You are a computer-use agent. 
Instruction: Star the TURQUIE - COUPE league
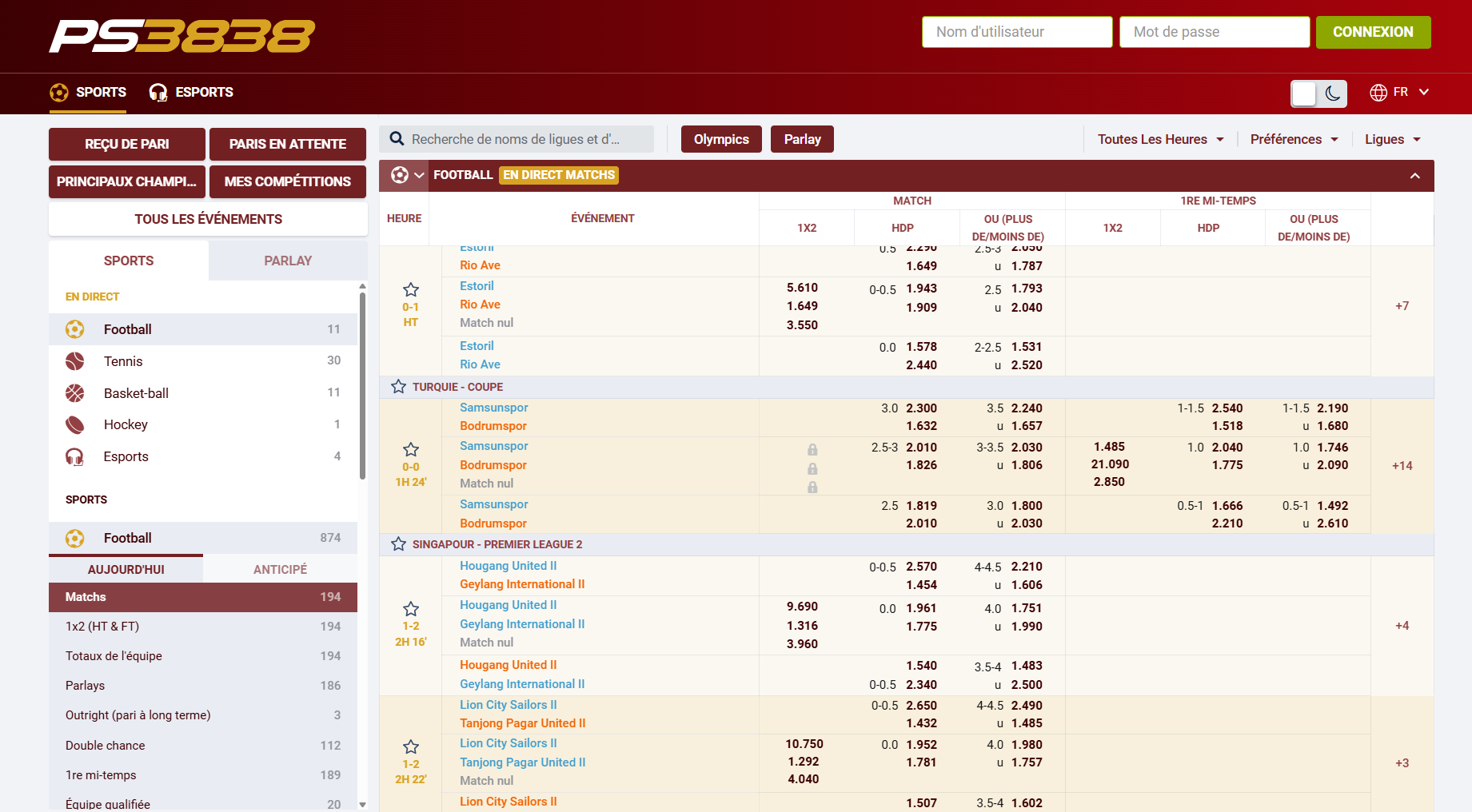point(398,387)
